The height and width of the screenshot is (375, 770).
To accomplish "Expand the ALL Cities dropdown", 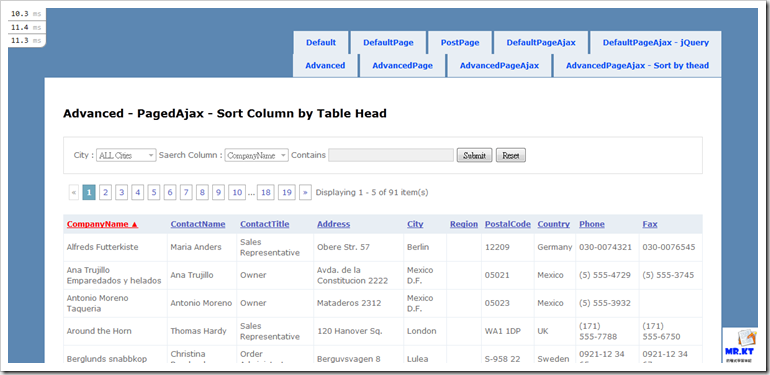I will pos(126,156).
